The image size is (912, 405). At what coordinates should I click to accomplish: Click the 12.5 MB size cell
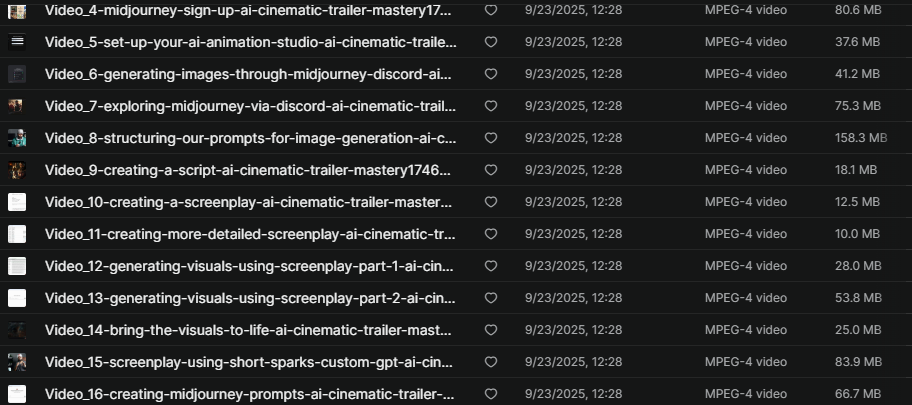click(x=857, y=202)
